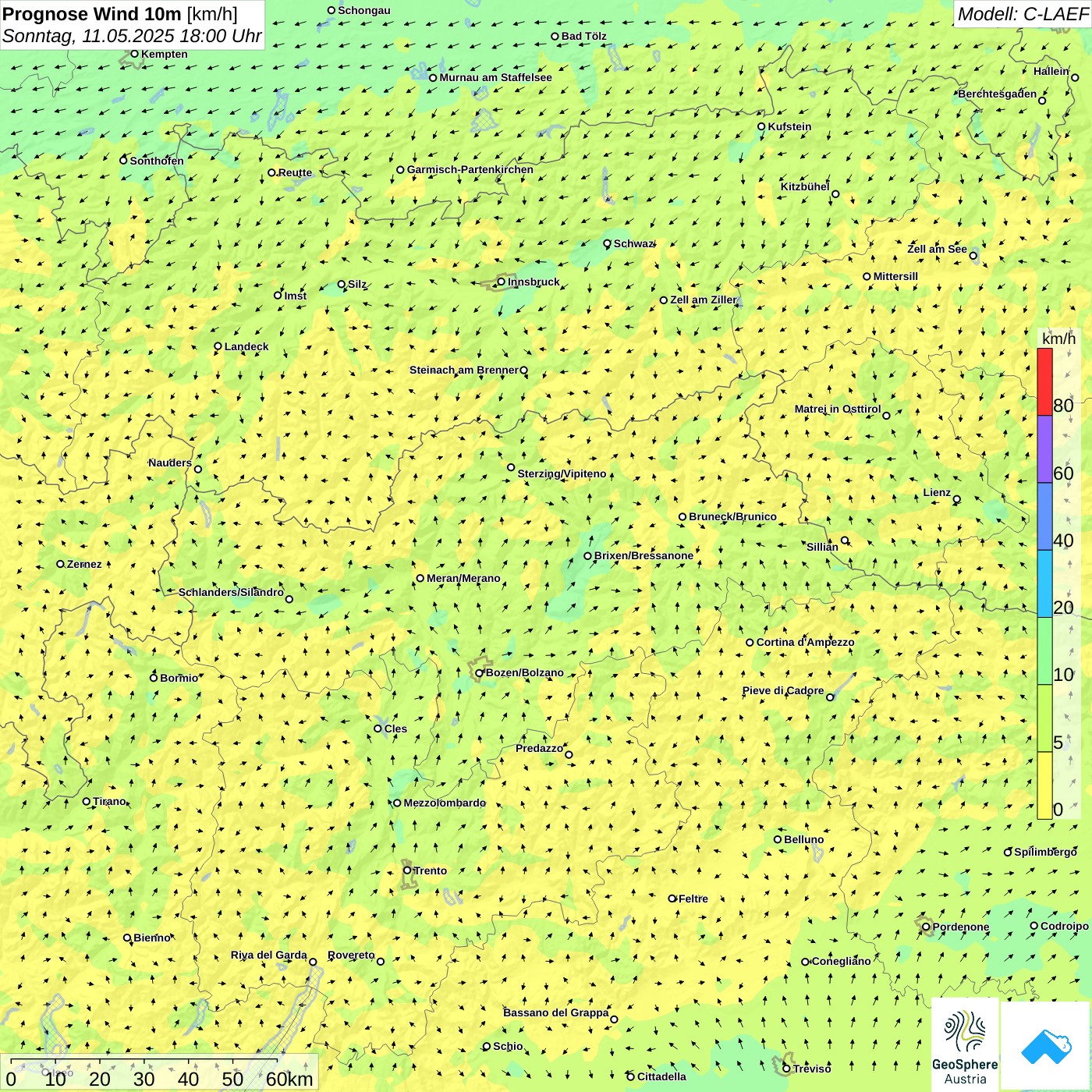Screen dimensions: 1092x1092
Task: Click the 'Spilimbergo' label
Action: (x=1045, y=852)
